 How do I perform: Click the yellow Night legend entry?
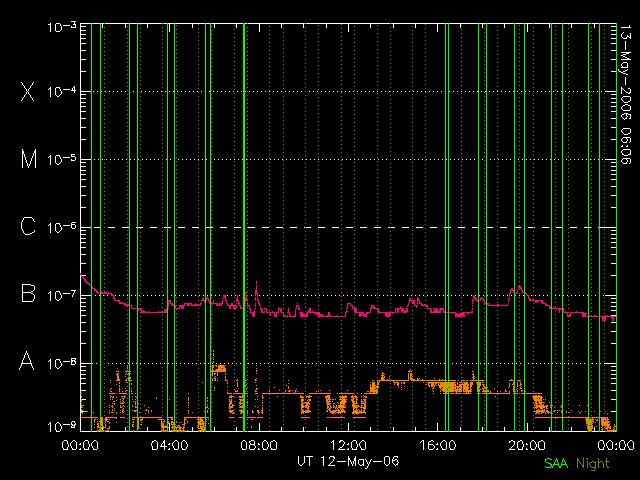(593, 464)
